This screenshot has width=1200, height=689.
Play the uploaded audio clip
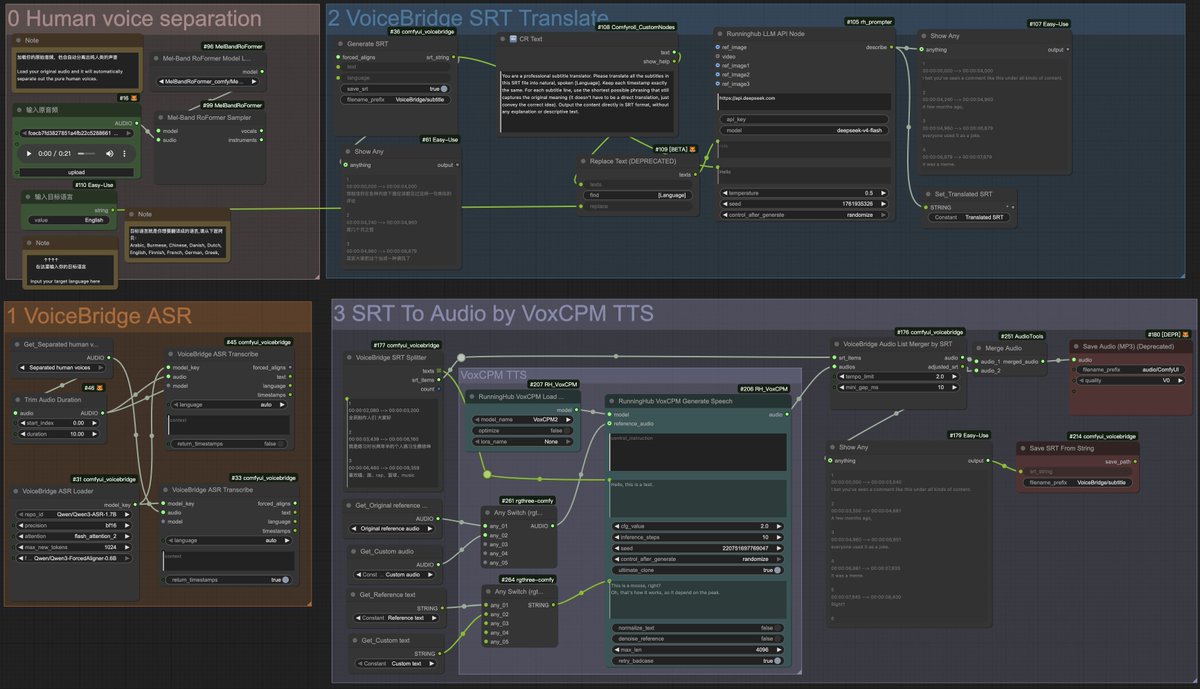point(27,153)
